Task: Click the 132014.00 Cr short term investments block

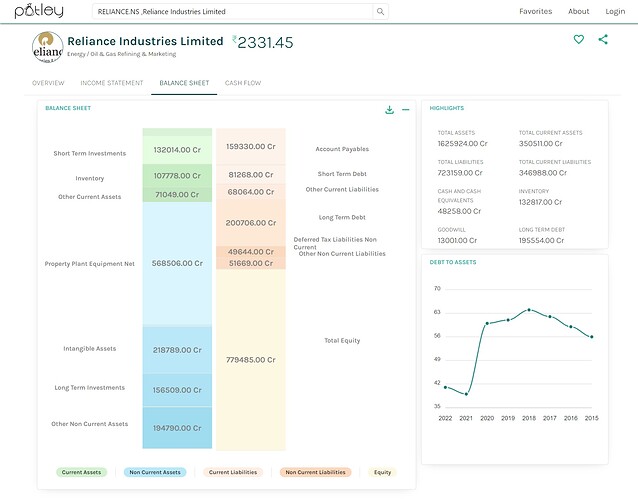Action: tap(177, 150)
